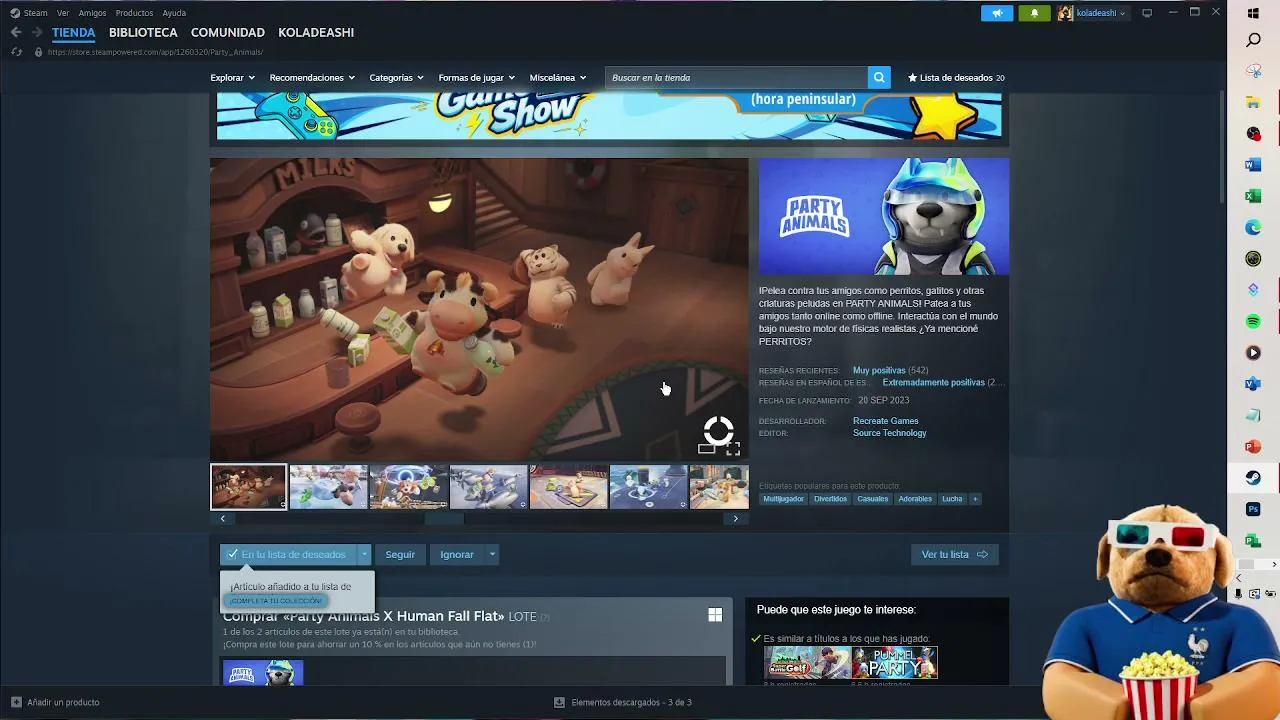Image resolution: width=1280 pixels, height=720 pixels.
Task: Open the Source Technology publisher link
Action: [889, 433]
